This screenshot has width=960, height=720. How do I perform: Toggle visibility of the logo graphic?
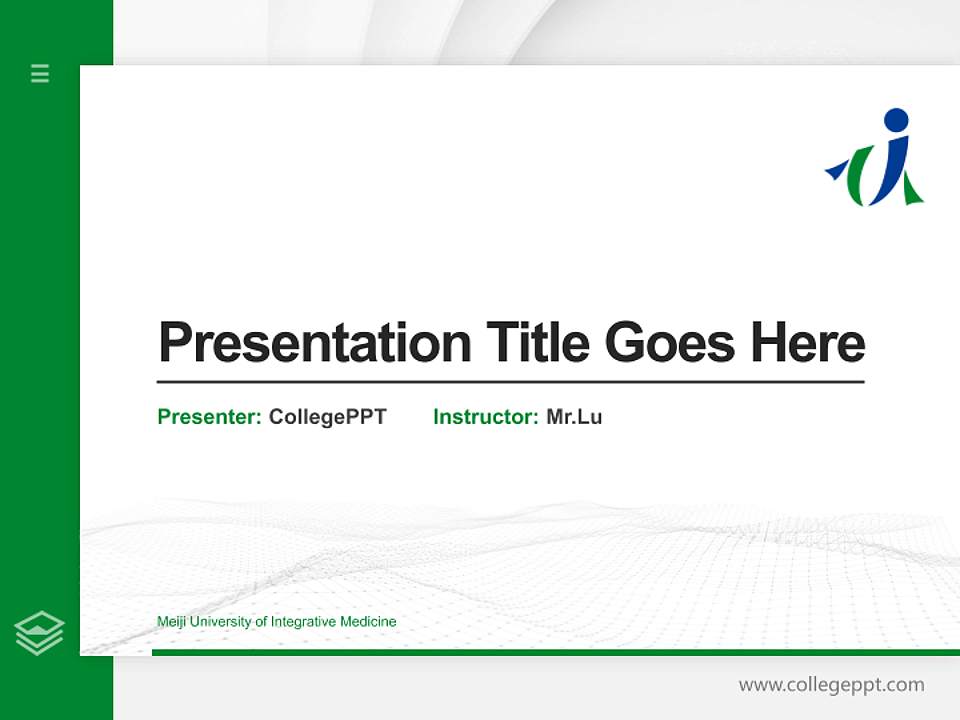(880, 160)
